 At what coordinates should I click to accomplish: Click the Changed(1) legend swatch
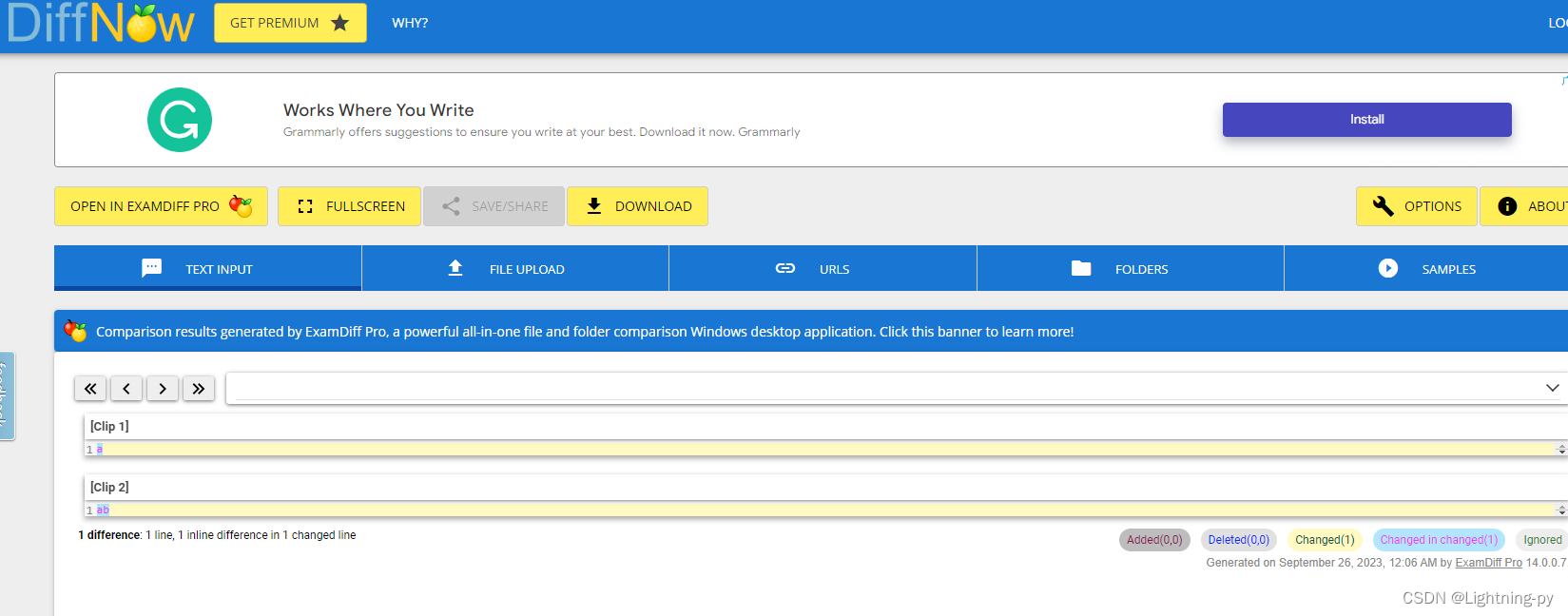(1325, 540)
